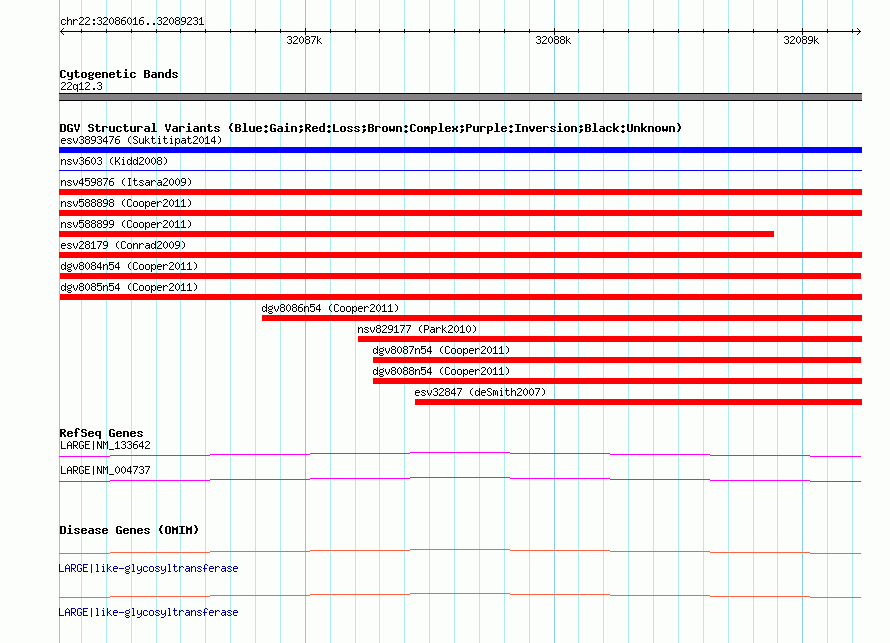This screenshot has width=890, height=643.
Task: Click the esv32847 red loss bar
Action: [x=639, y=402]
